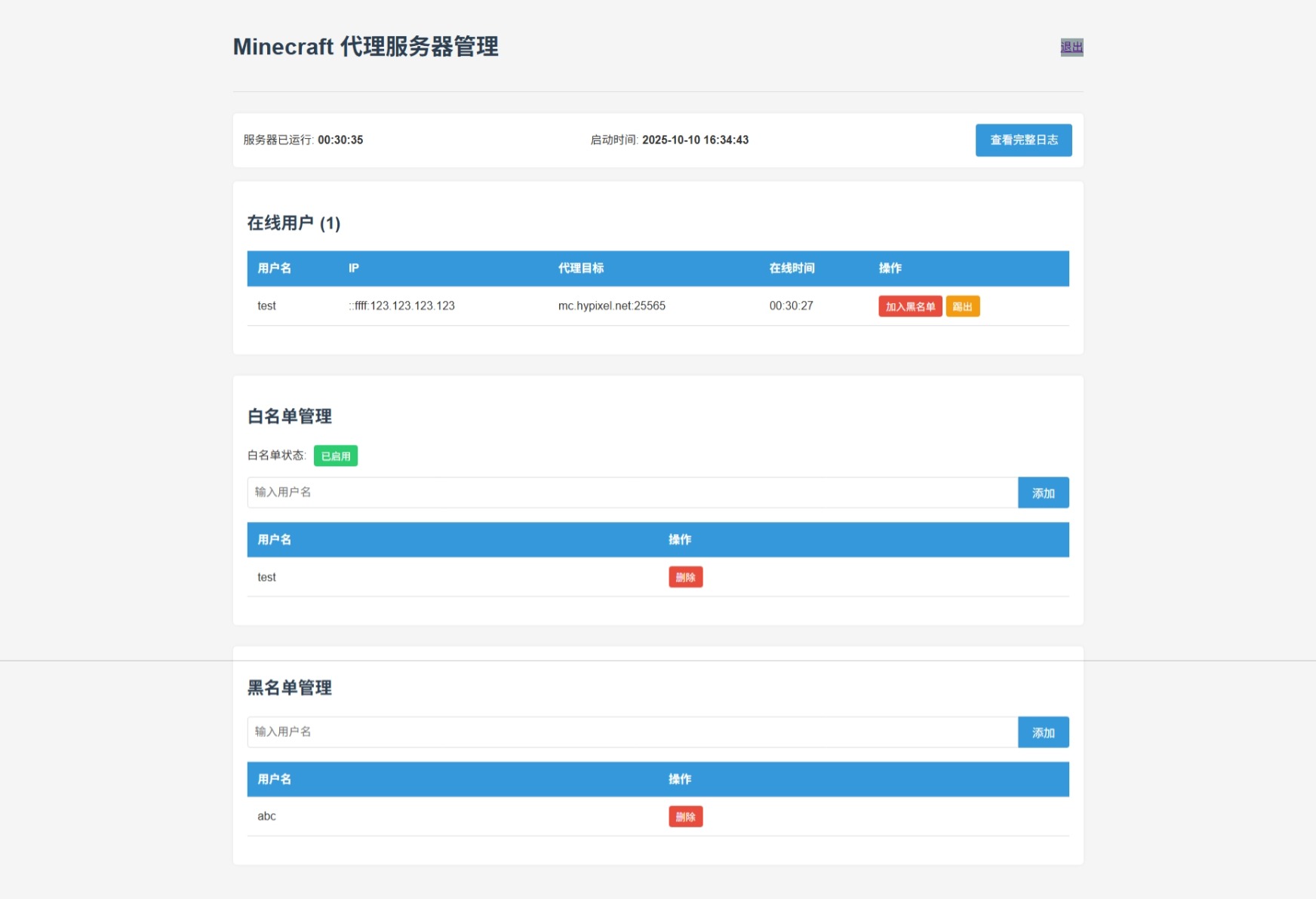Select the IP ::ffff:123.123.123.123 cell
The width and height of the screenshot is (1316, 899).
(x=401, y=305)
